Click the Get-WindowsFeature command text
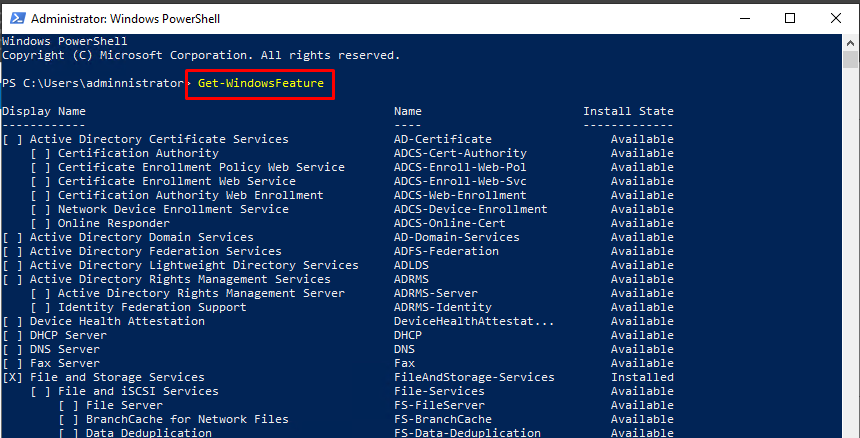The width and height of the screenshot is (860, 438). coord(261,83)
